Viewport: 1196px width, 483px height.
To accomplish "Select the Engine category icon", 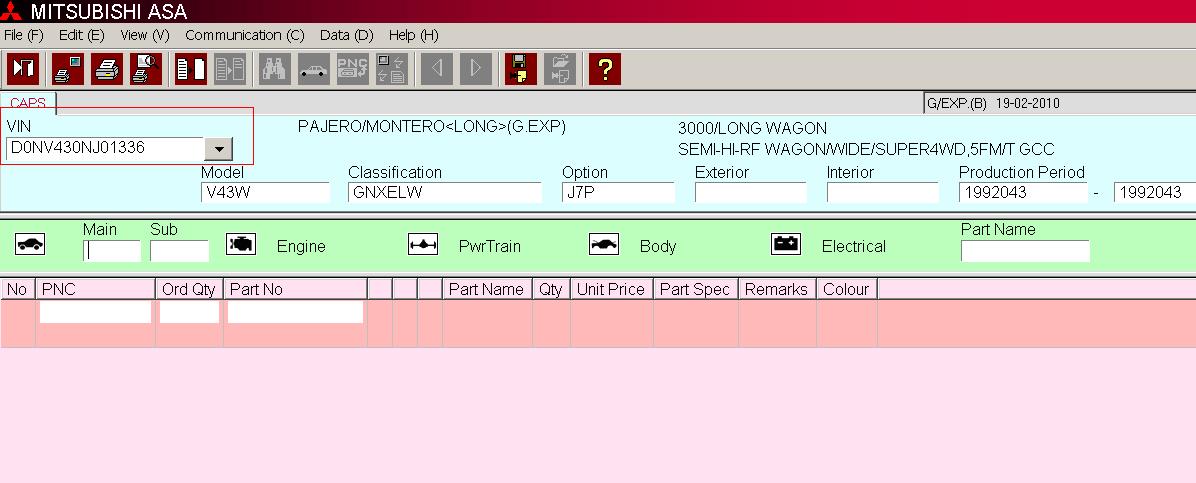I will click(x=241, y=245).
